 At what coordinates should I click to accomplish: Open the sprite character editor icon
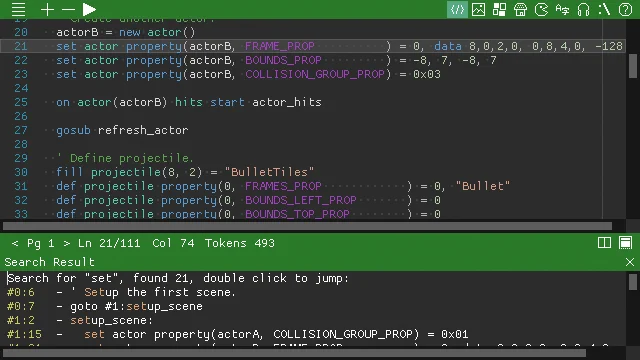pos(541,9)
